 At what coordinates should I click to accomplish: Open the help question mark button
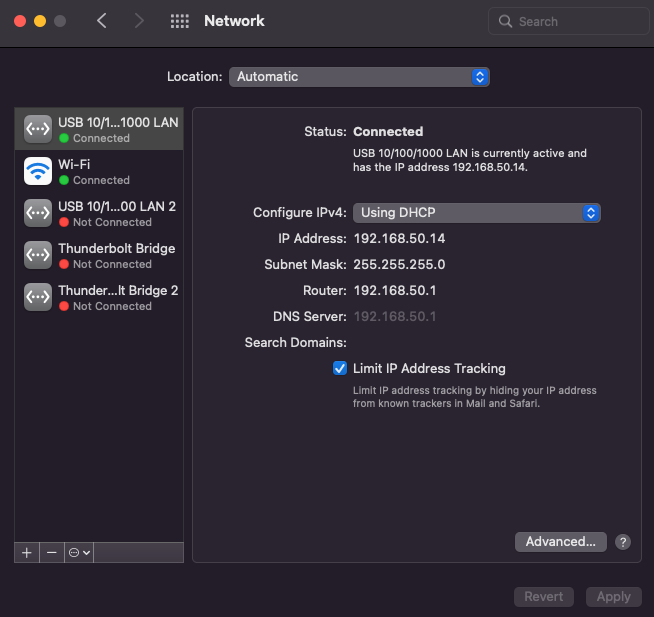click(623, 542)
